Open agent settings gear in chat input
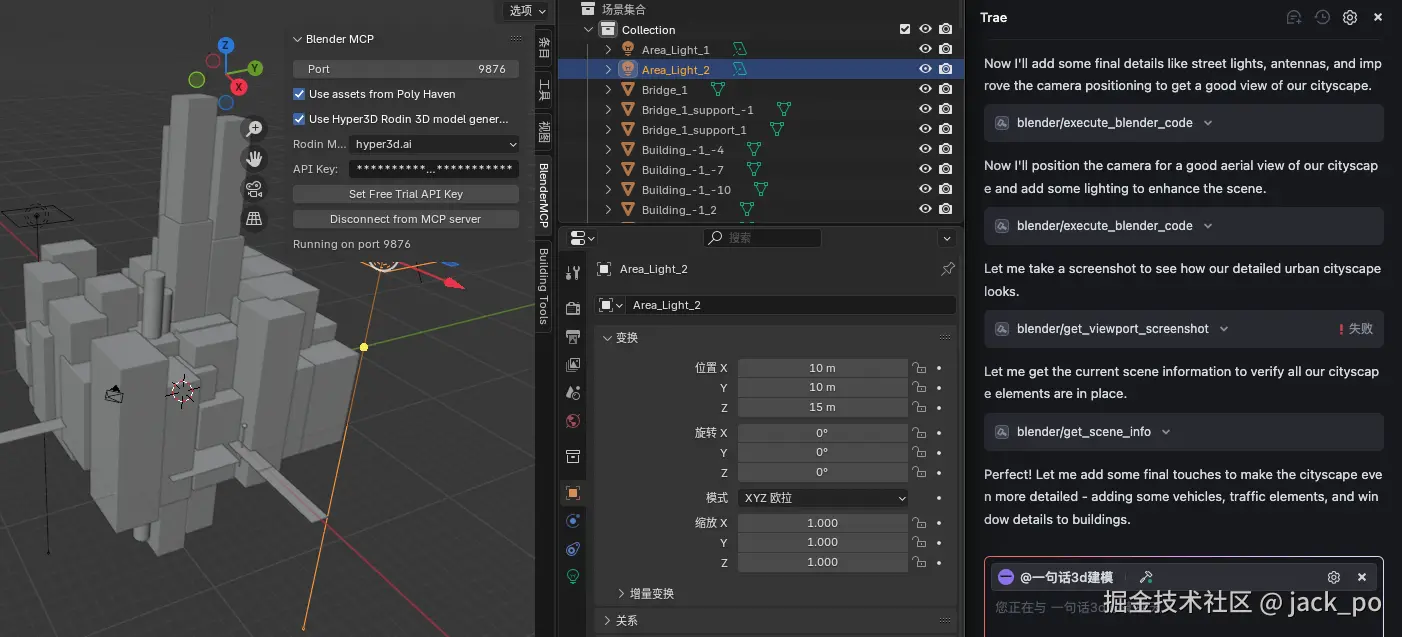 point(1333,577)
